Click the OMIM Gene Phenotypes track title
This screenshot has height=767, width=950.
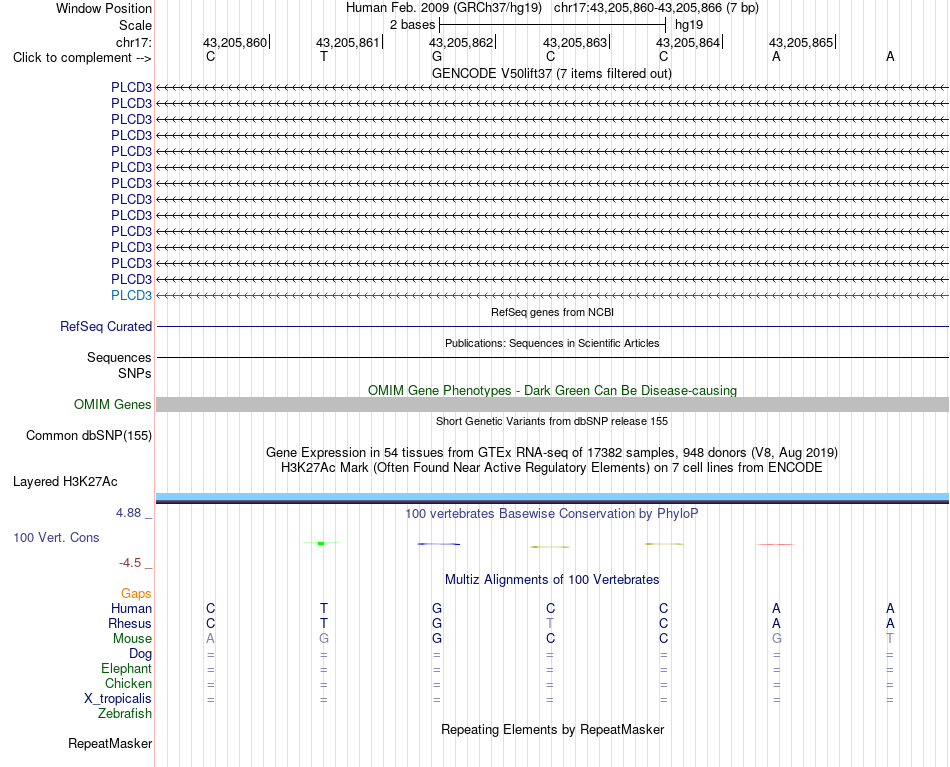tap(552, 390)
